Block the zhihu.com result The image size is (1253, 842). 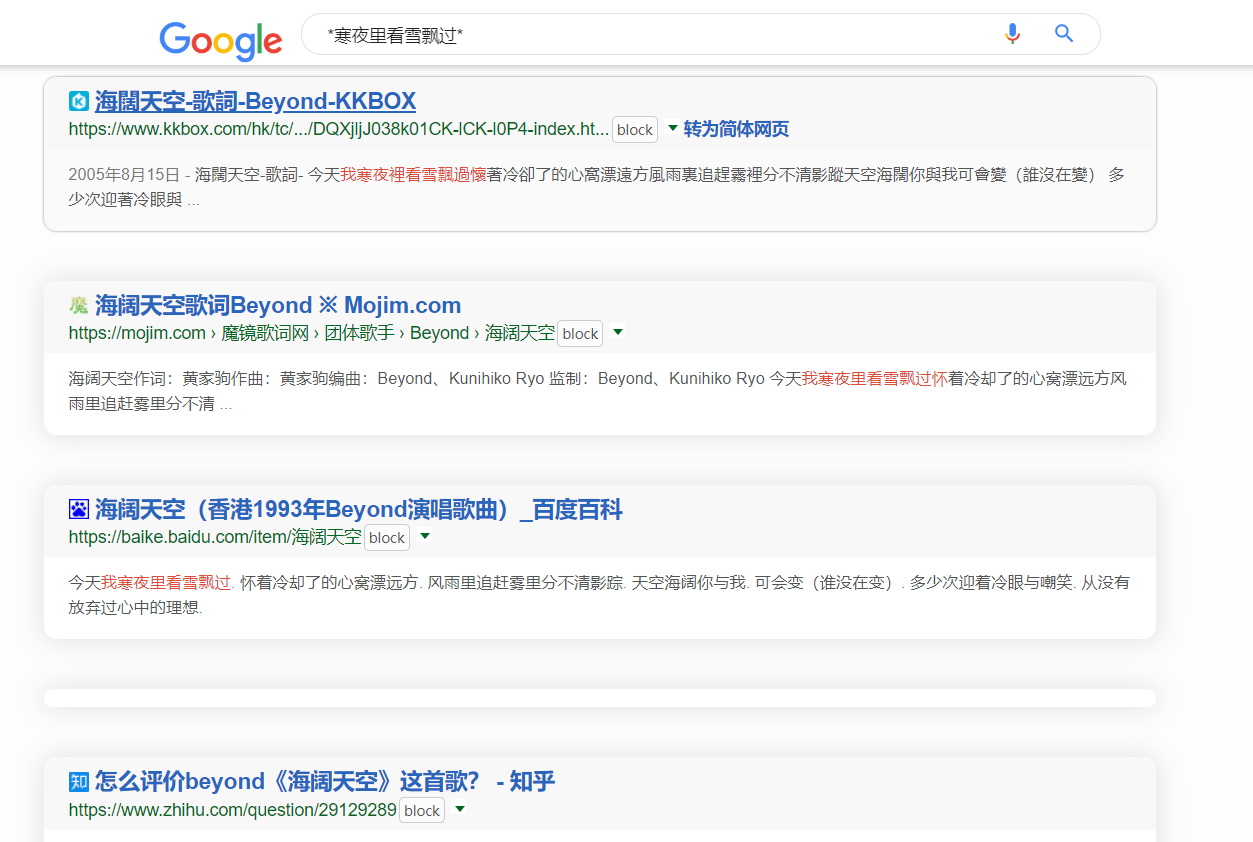422,810
